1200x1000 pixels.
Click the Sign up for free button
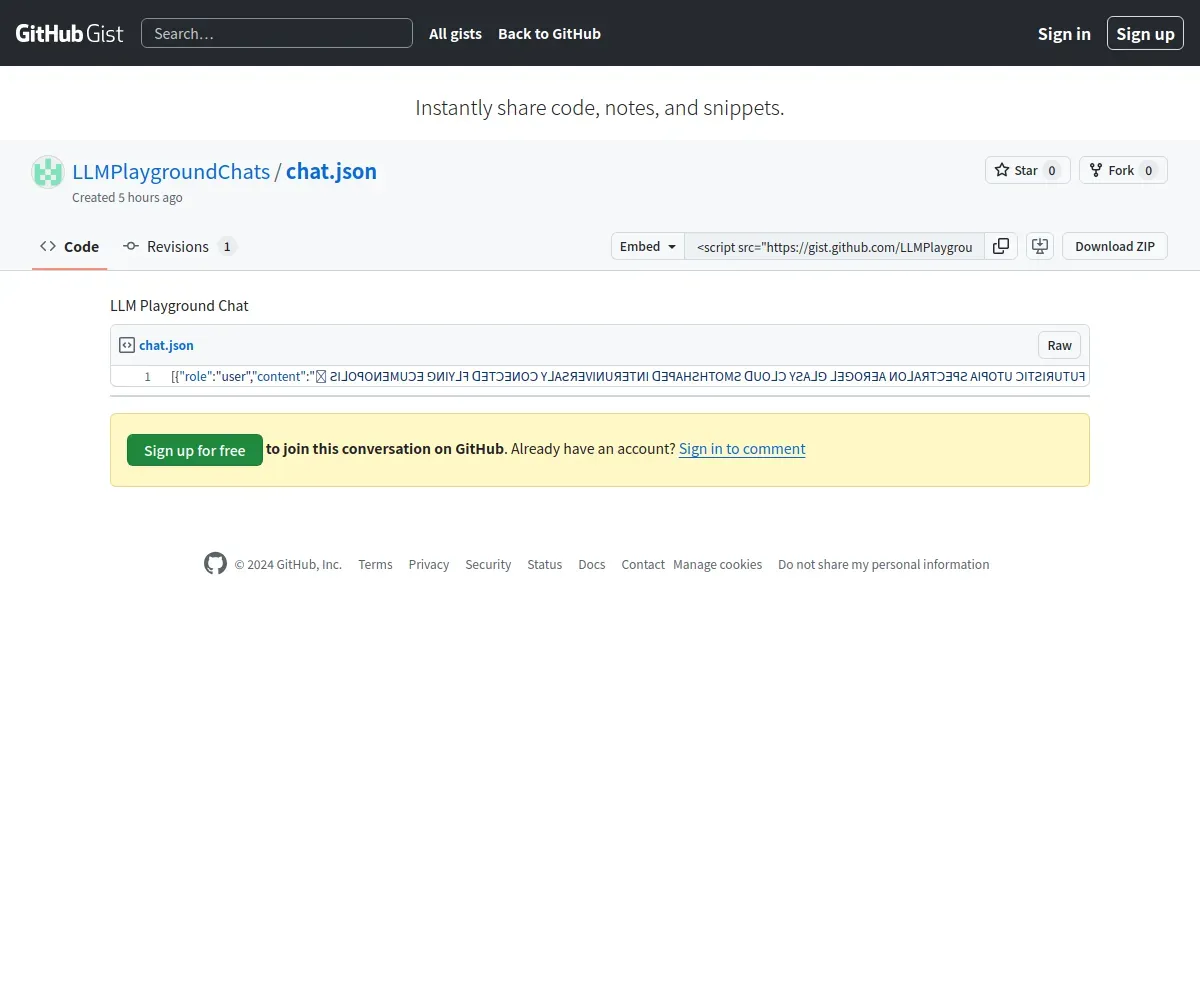coord(194,450)
